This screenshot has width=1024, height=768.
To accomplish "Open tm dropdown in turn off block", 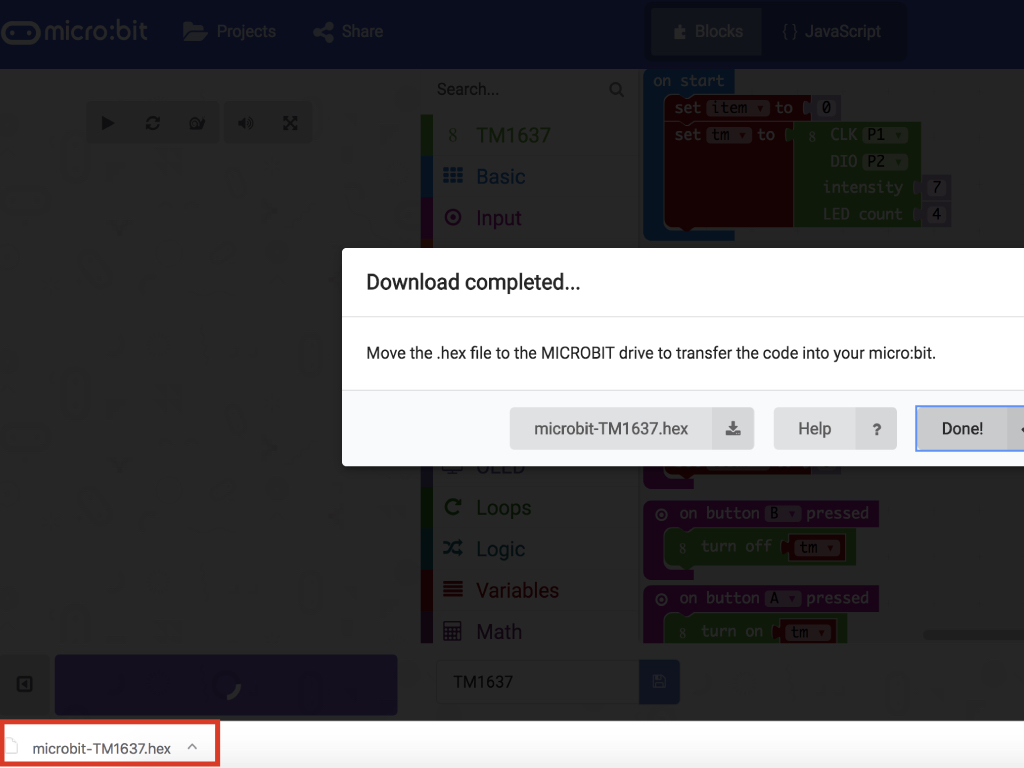I will coord(816,547).
